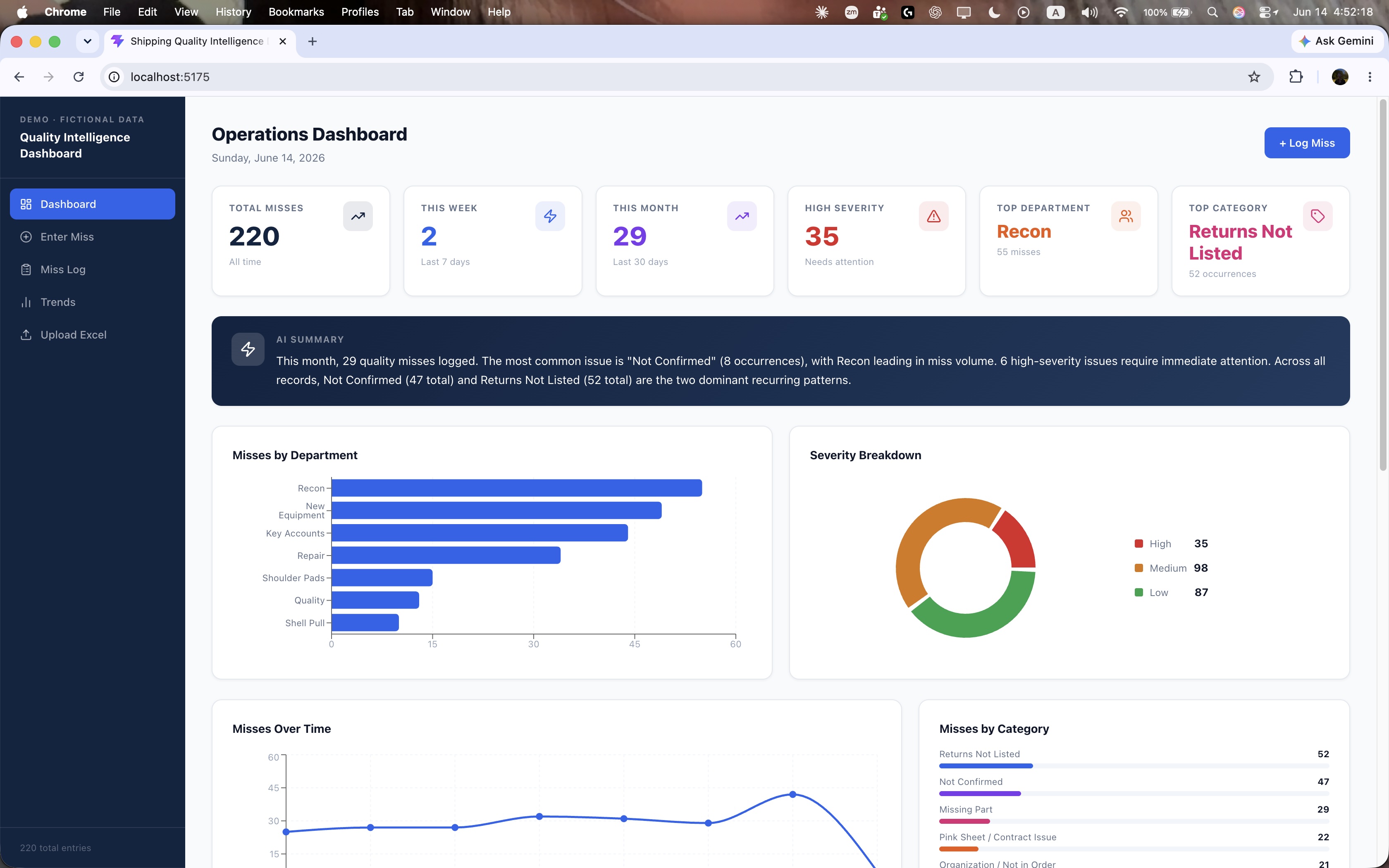This screenshot has height=868, width=1389.
Task: Click the Enter Miss plus-circle icon
Action: [26, 236]
